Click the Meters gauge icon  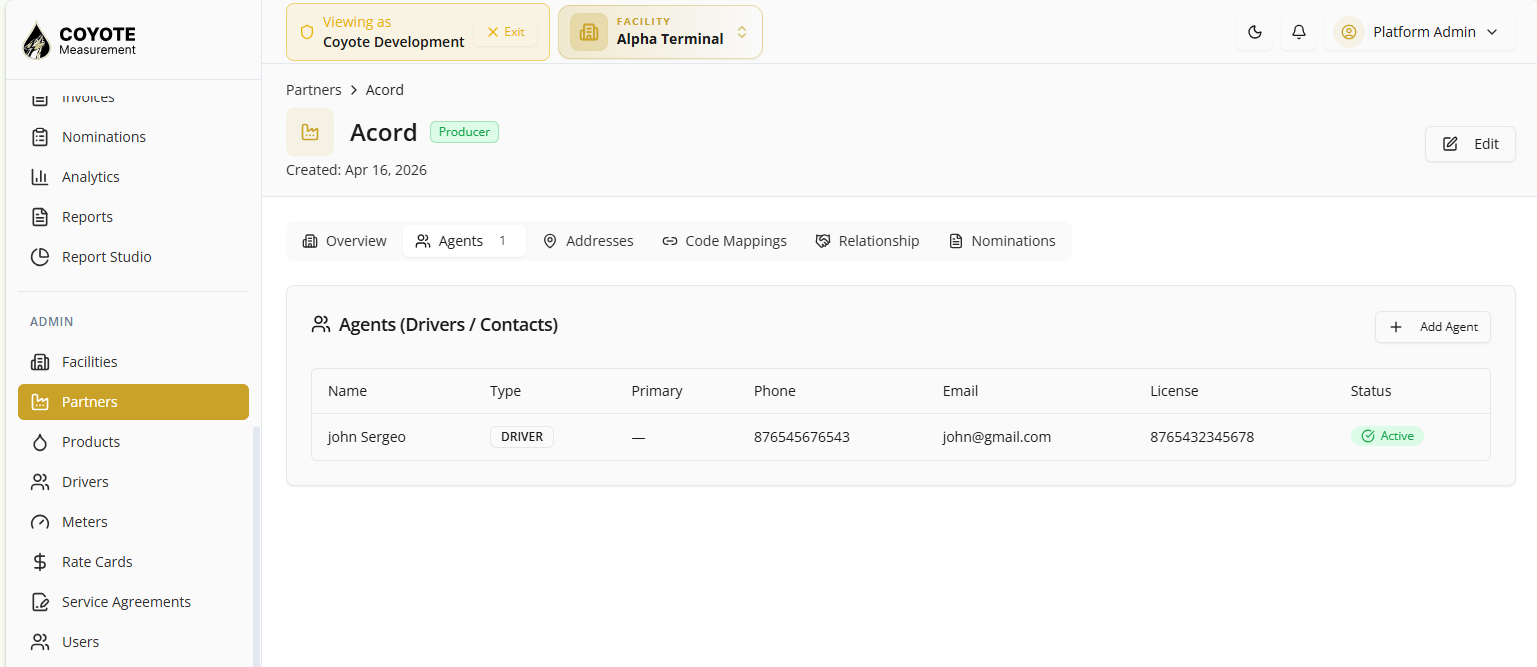(x=40, y=522)
